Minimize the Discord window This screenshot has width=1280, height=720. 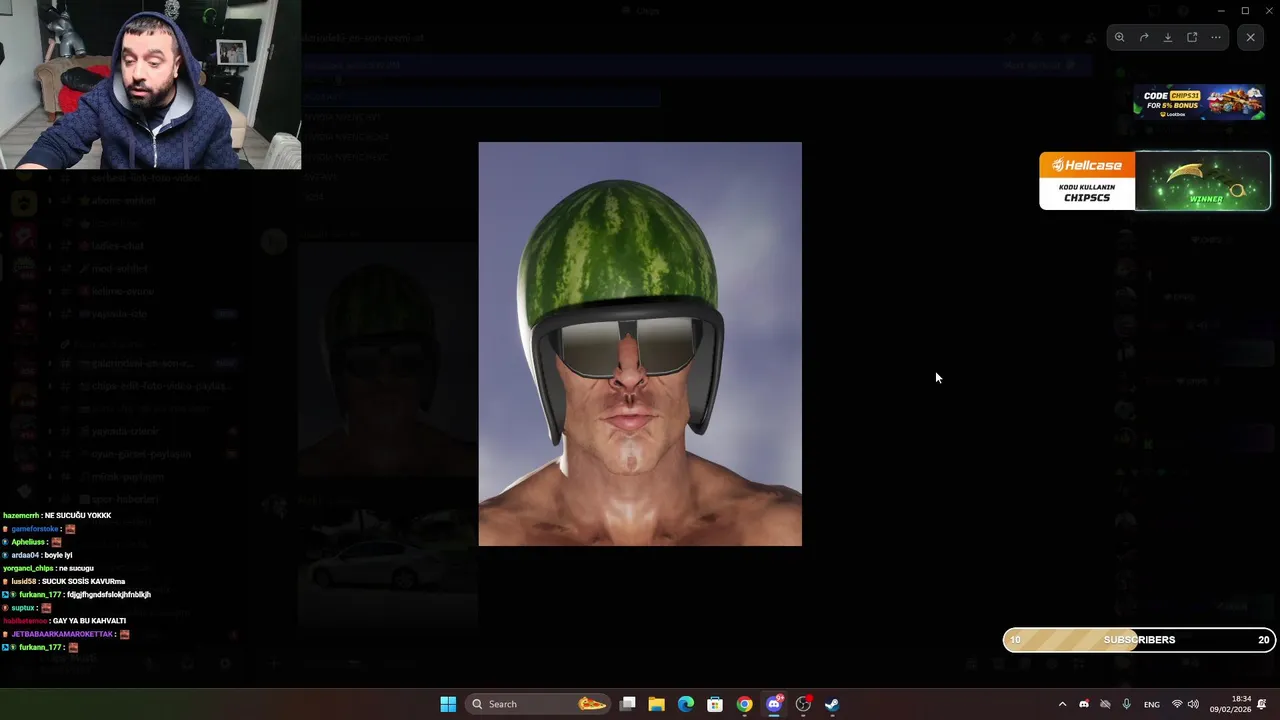click(x=1222, y=11)
